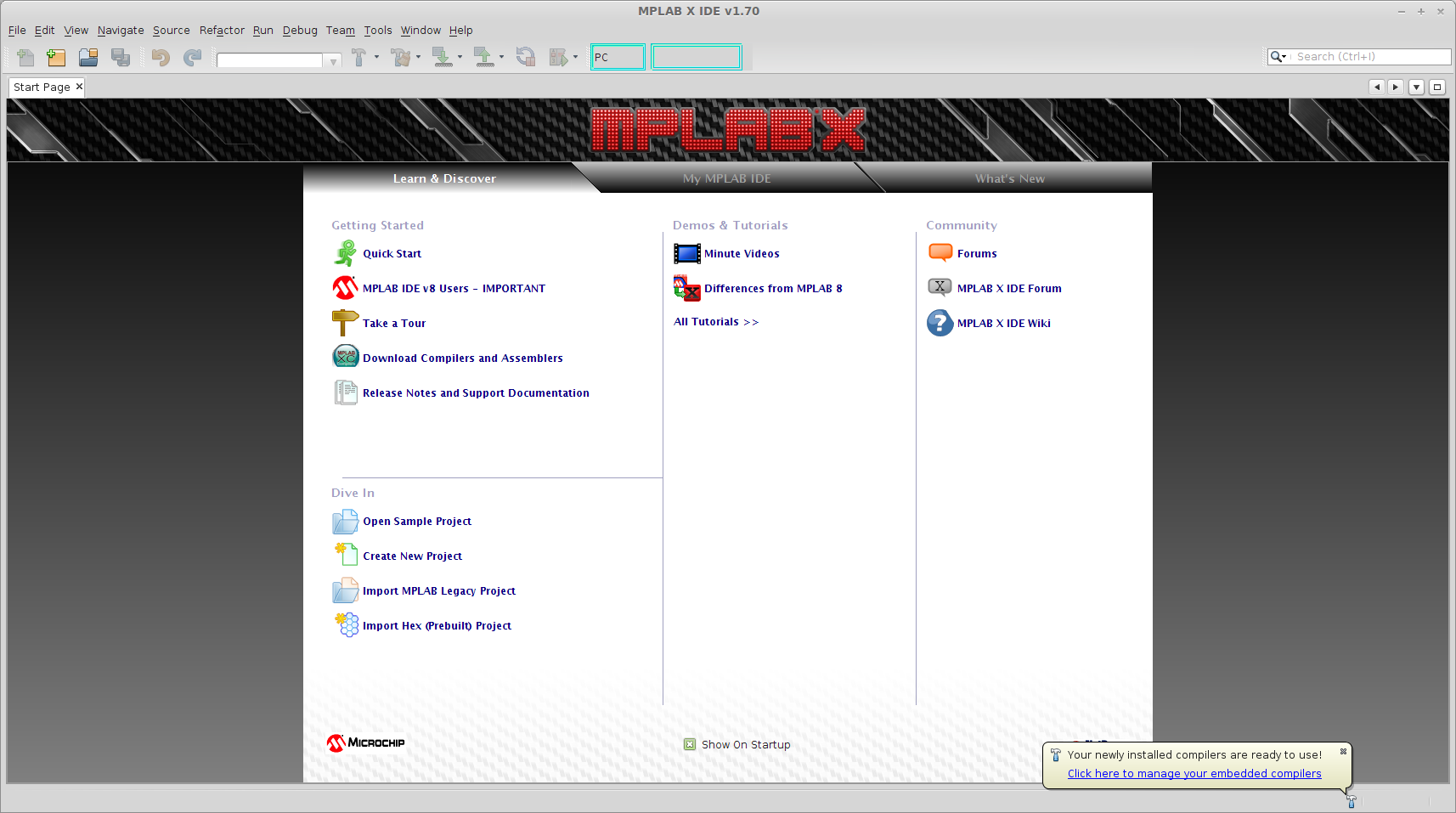Click the Differences from MPLAB 8 icon
Screen dimensions: 1456x813
coord(686,288)
